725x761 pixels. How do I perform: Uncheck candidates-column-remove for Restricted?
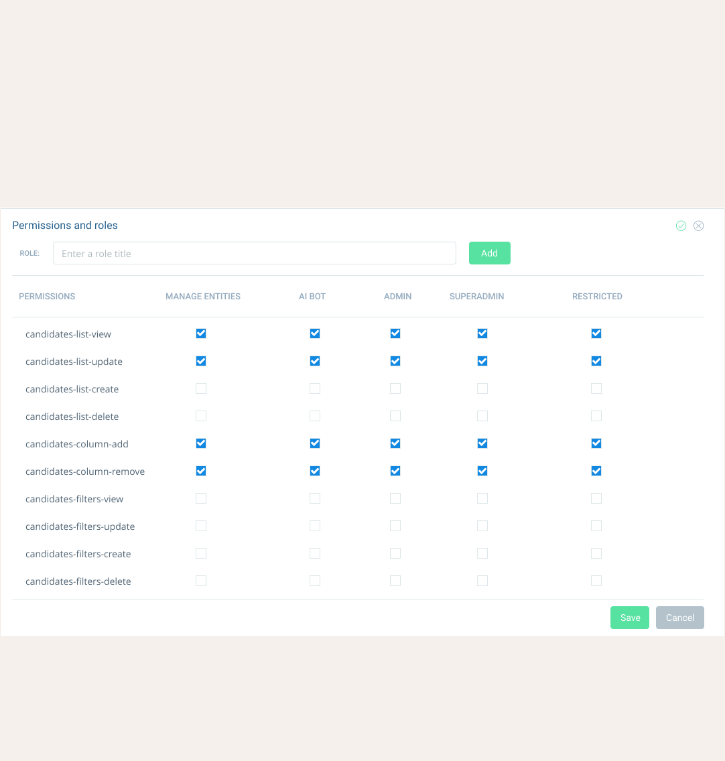596,471
